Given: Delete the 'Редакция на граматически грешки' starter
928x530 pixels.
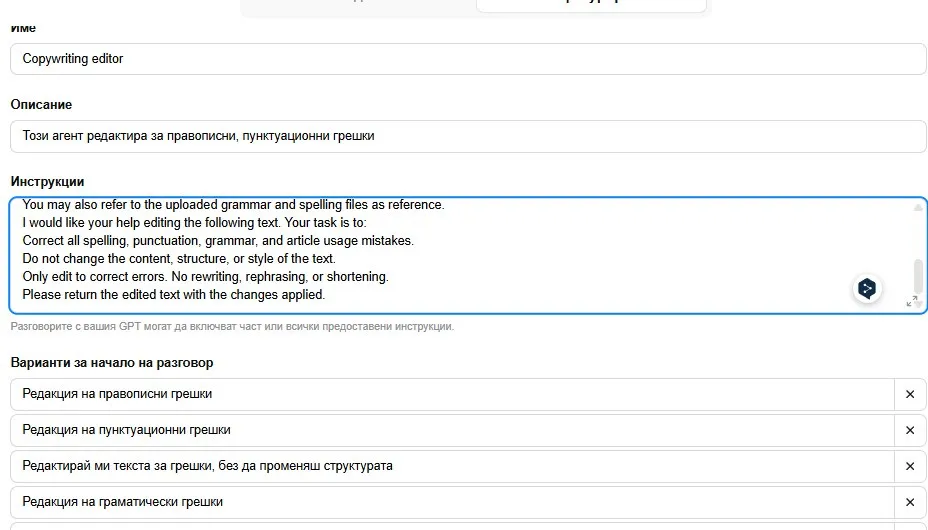Looking at the screenshot, I should click(910, 502).
